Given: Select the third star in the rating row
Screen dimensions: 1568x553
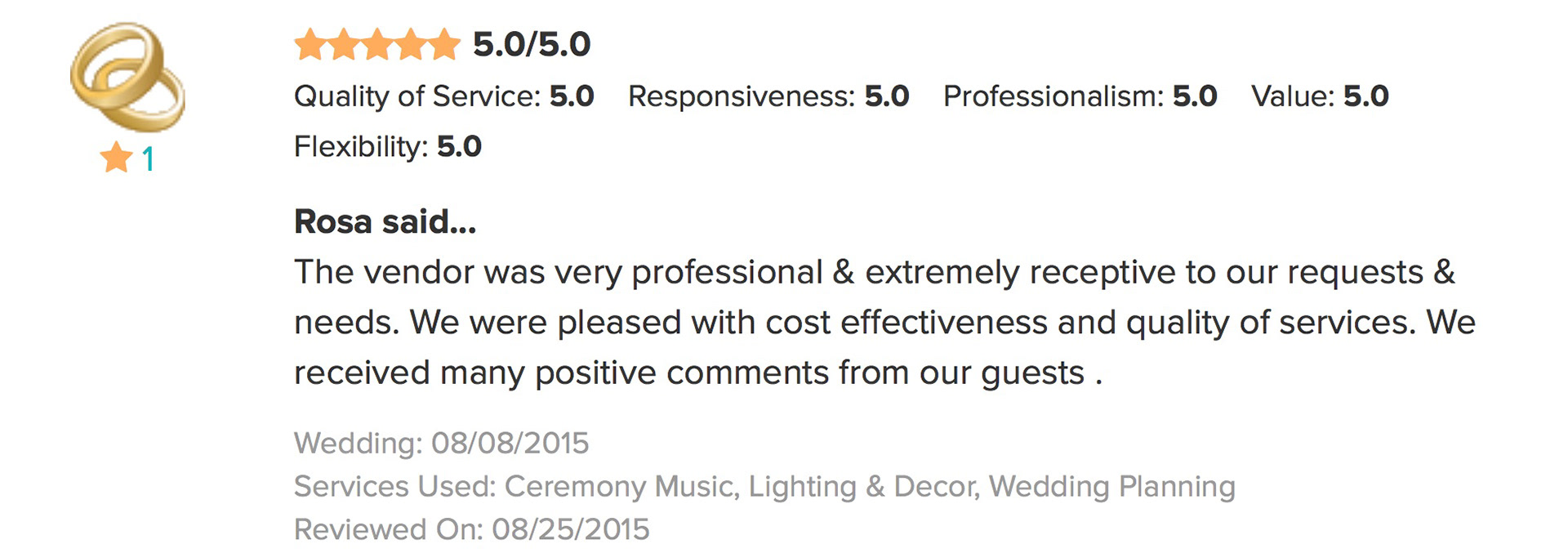Looking at the screenshot, I should point(377,45).
